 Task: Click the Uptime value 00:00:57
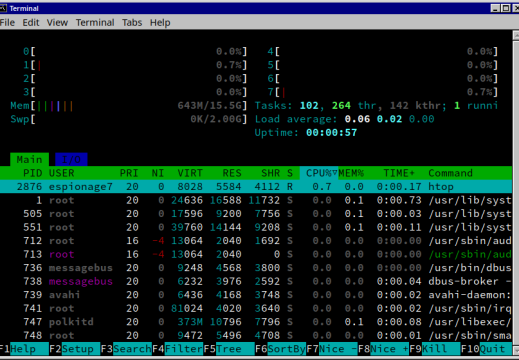331,133
